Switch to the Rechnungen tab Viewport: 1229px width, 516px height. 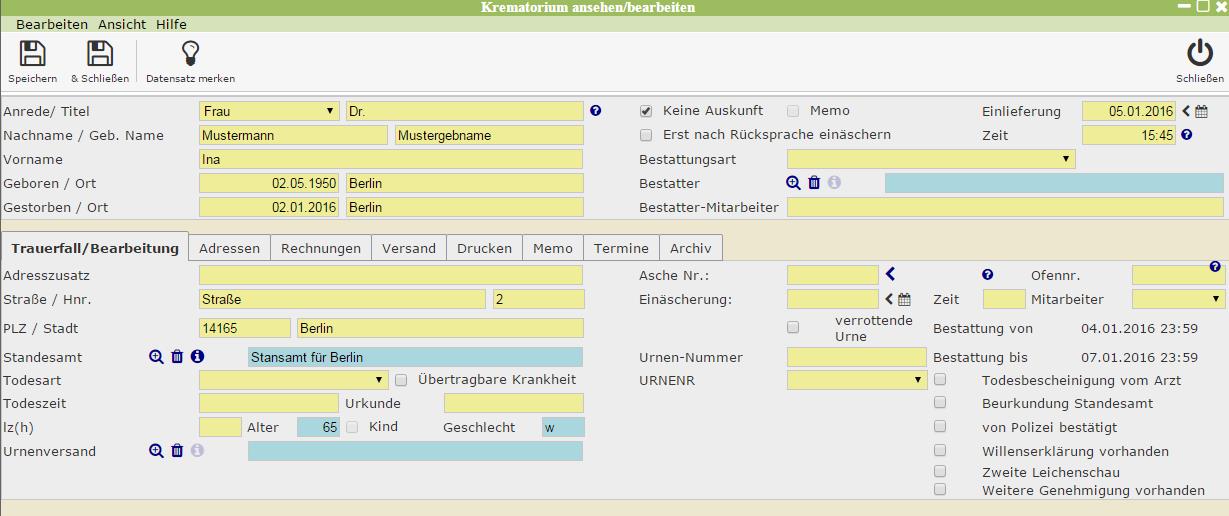(x=320, y=248)
